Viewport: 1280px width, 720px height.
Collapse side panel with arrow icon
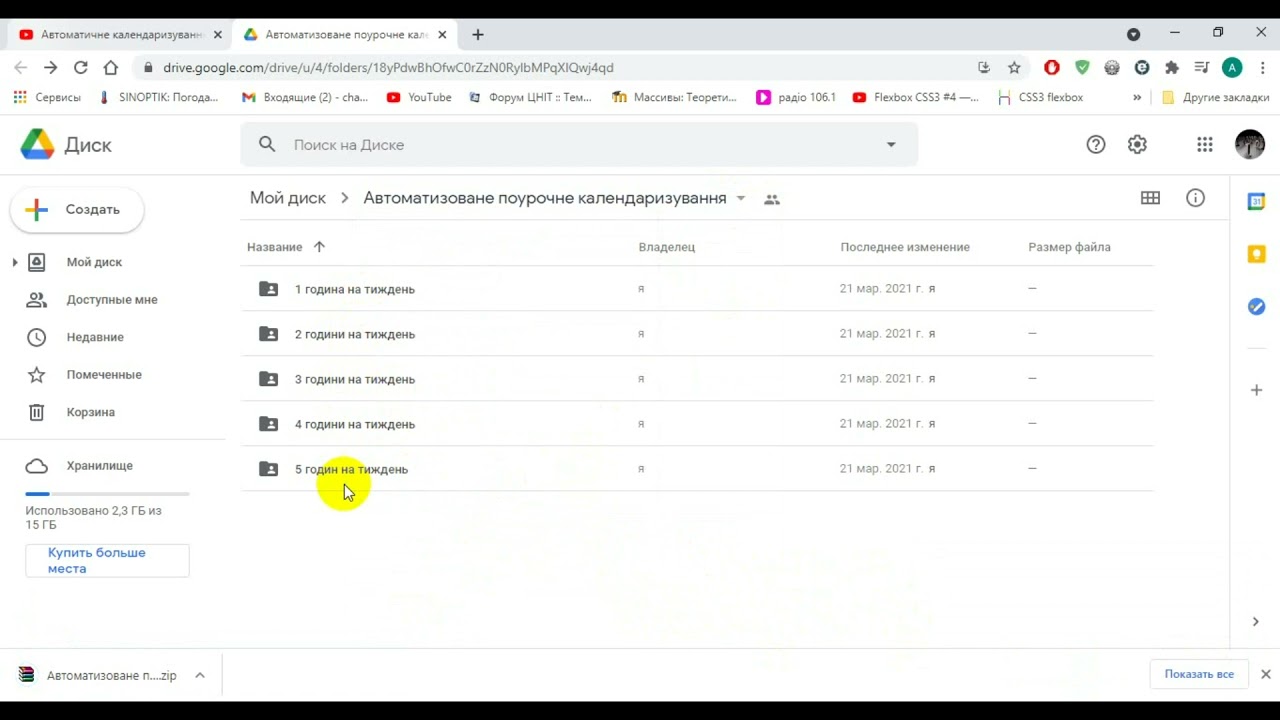click(1256, 621)
